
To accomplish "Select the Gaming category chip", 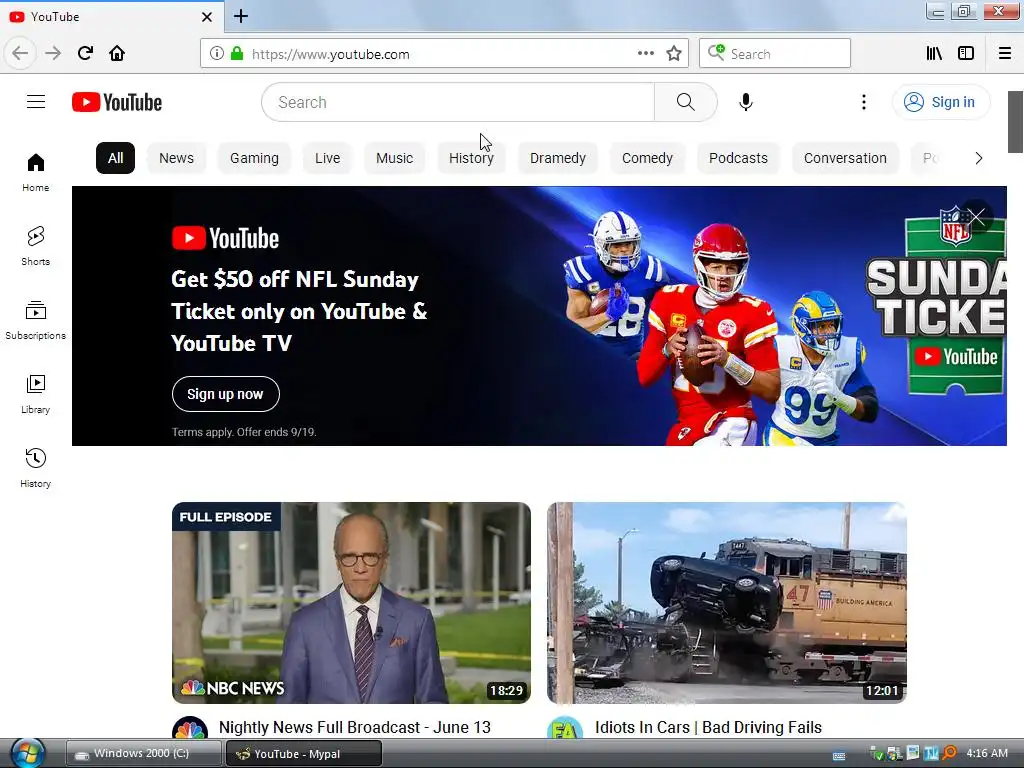I will [254, 158].
